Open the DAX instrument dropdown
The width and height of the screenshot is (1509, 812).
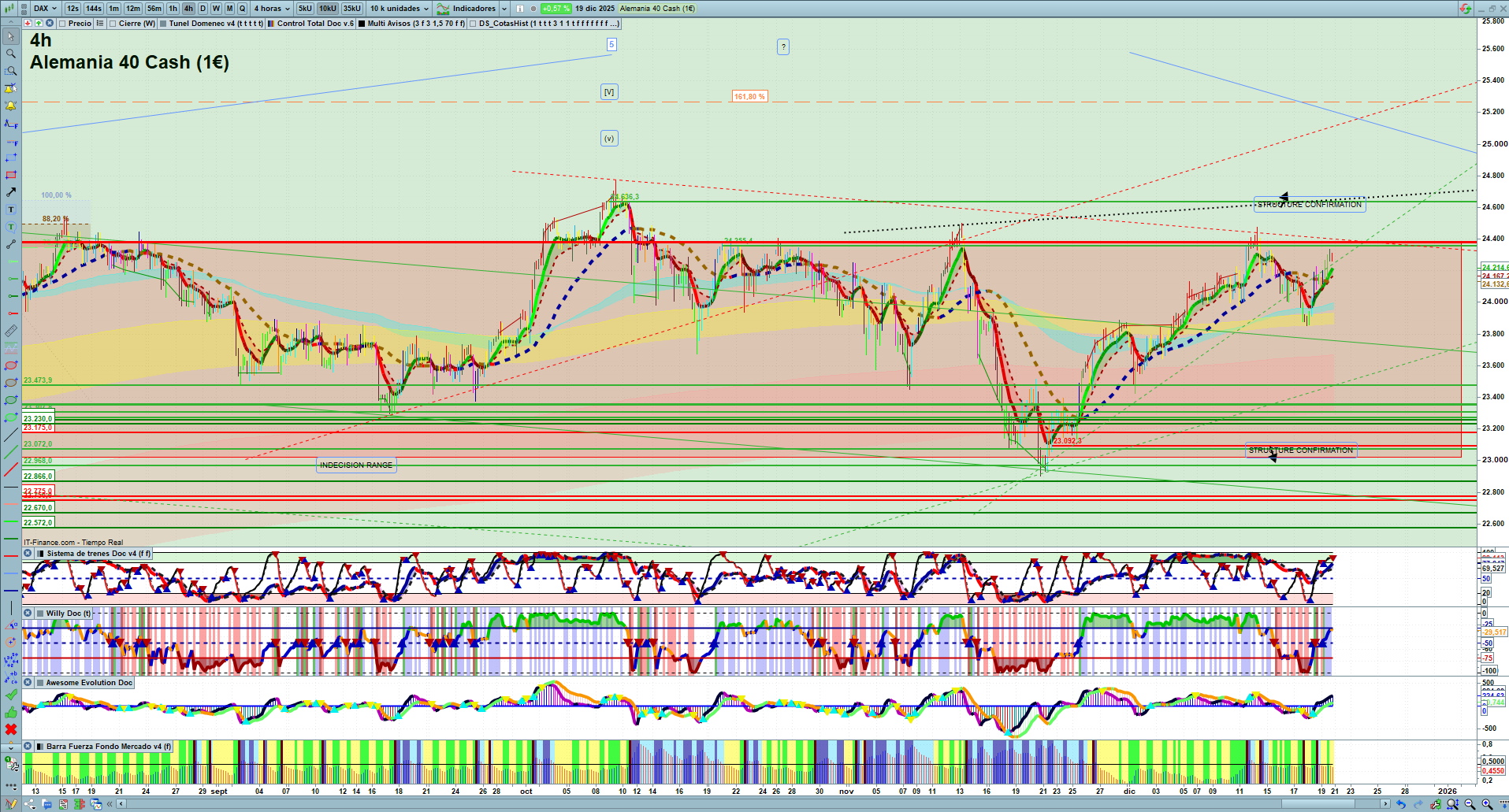coord(46,9)
